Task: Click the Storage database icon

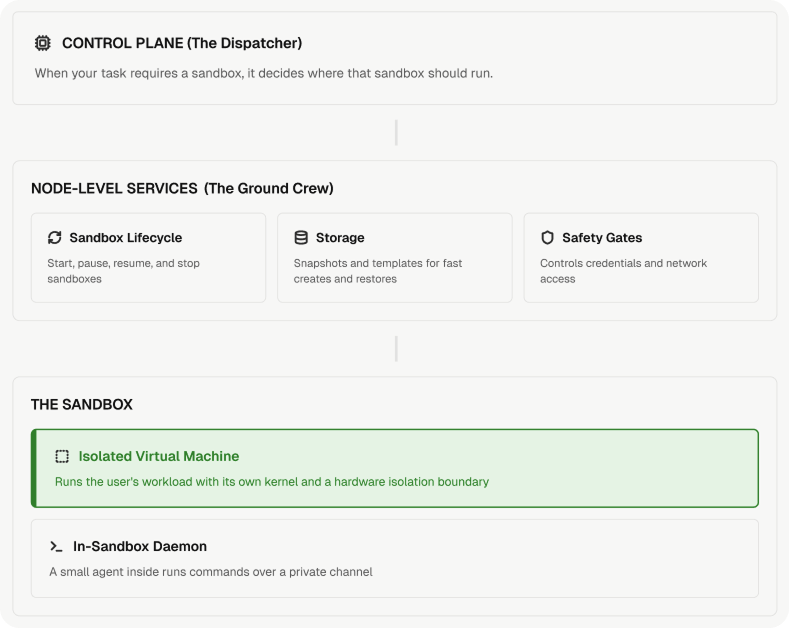Action: (301, 238)
